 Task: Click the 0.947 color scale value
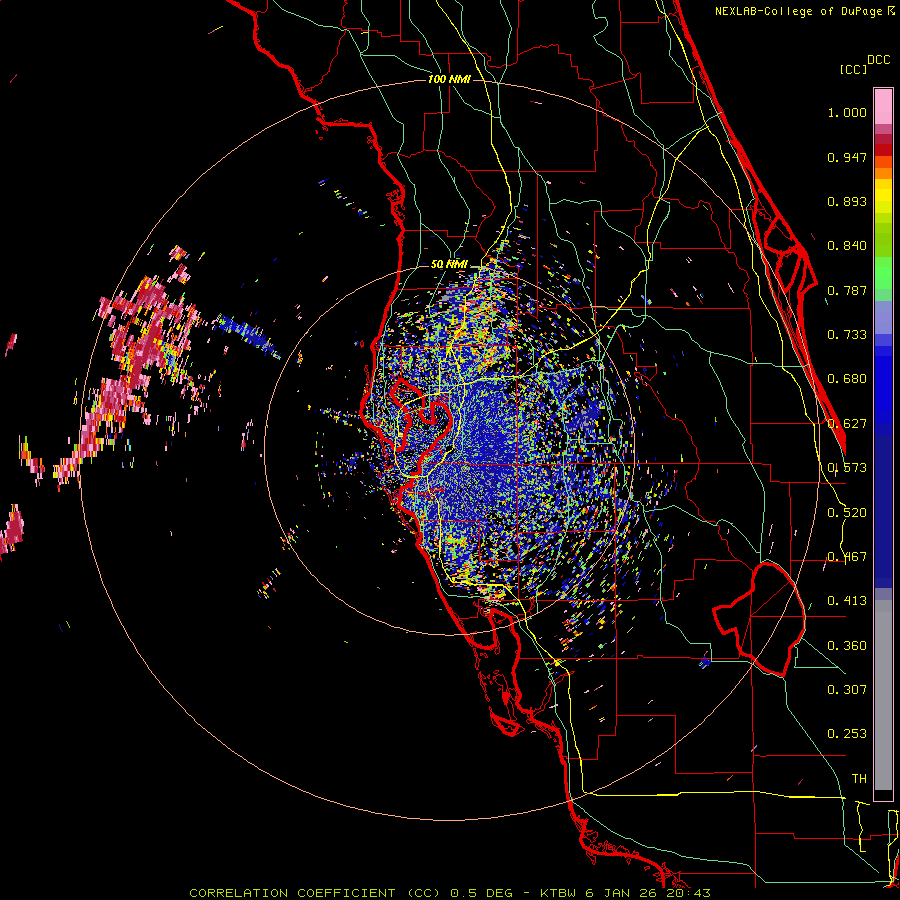click(x=847, y=157)
